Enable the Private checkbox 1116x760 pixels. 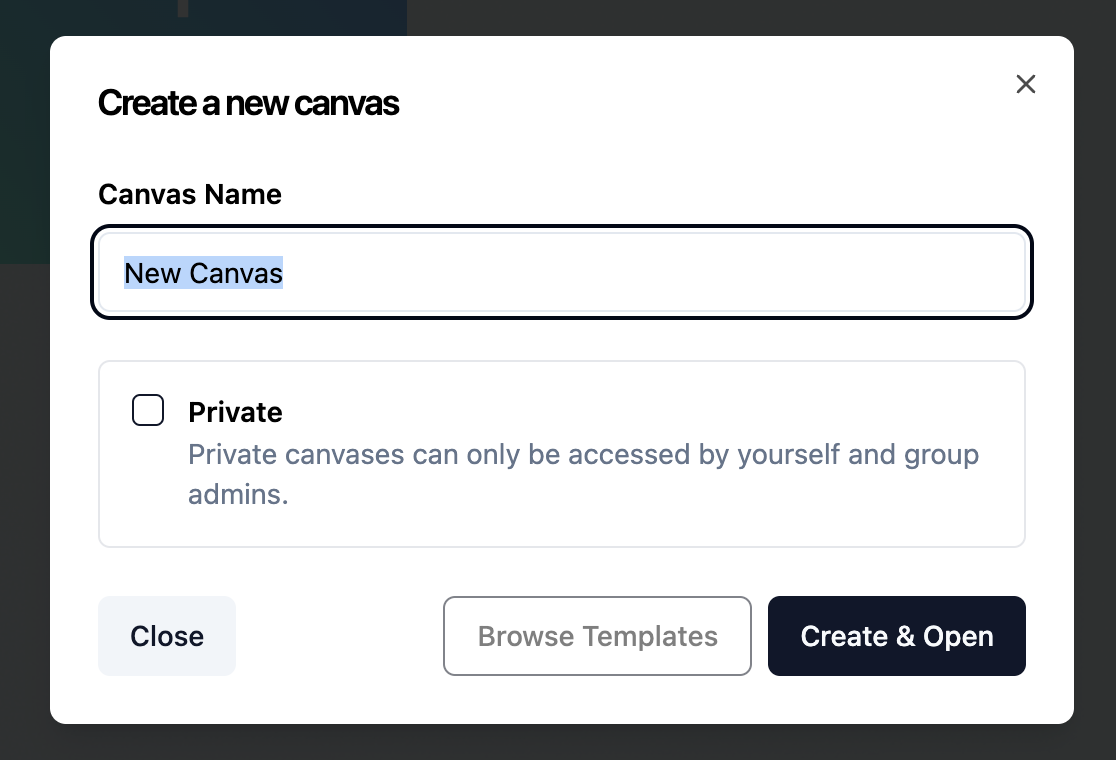coord(148,410)
